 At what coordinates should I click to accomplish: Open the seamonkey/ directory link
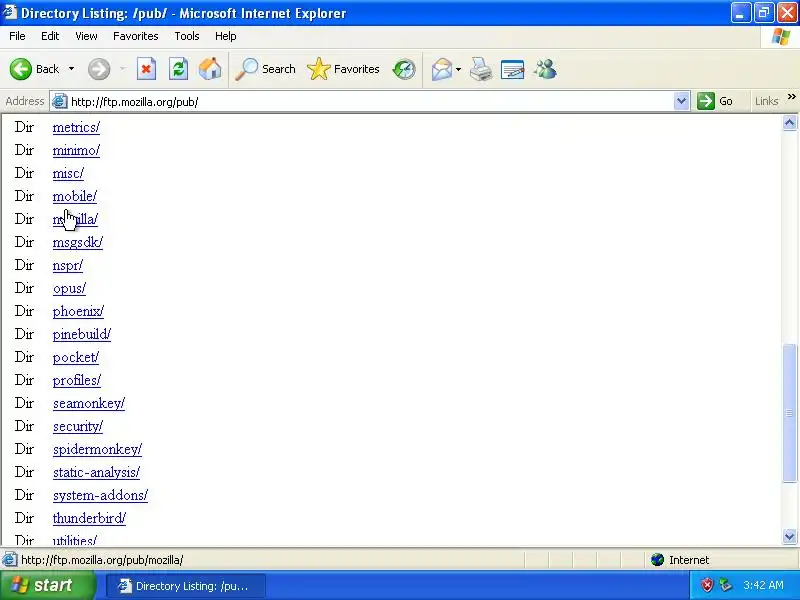pos(89,403)
